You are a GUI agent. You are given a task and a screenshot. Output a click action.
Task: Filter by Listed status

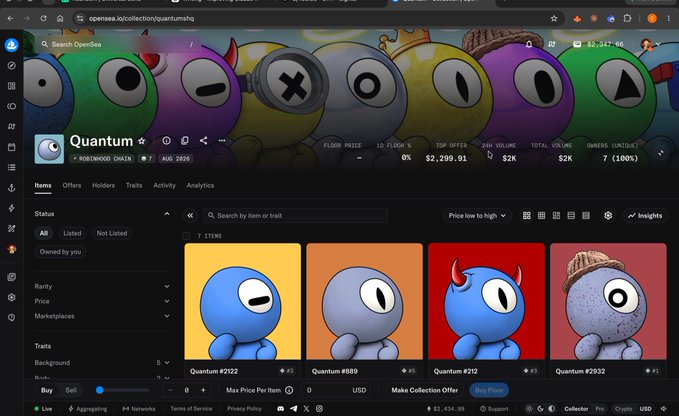click(x=72, y=233)
